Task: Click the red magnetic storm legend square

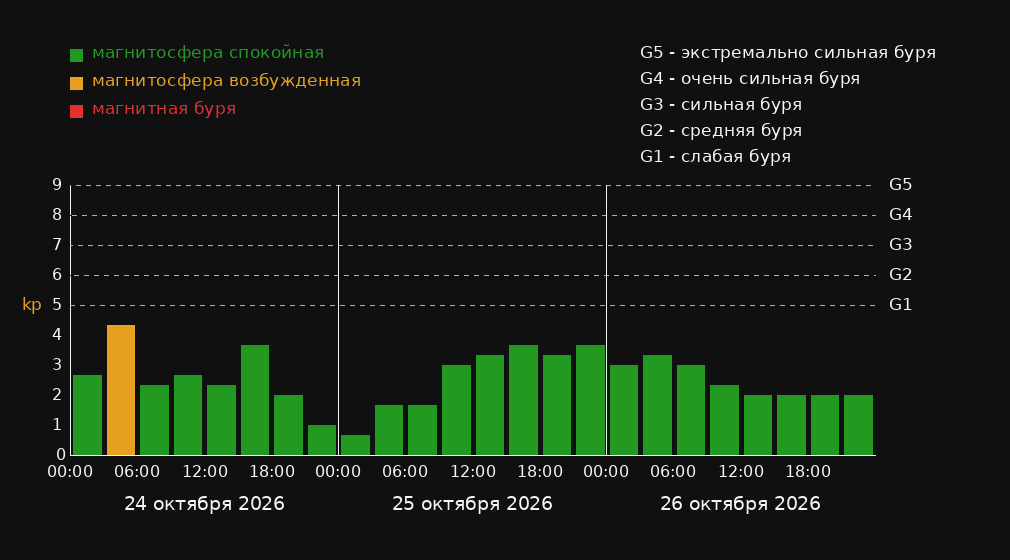Action: 76,111
